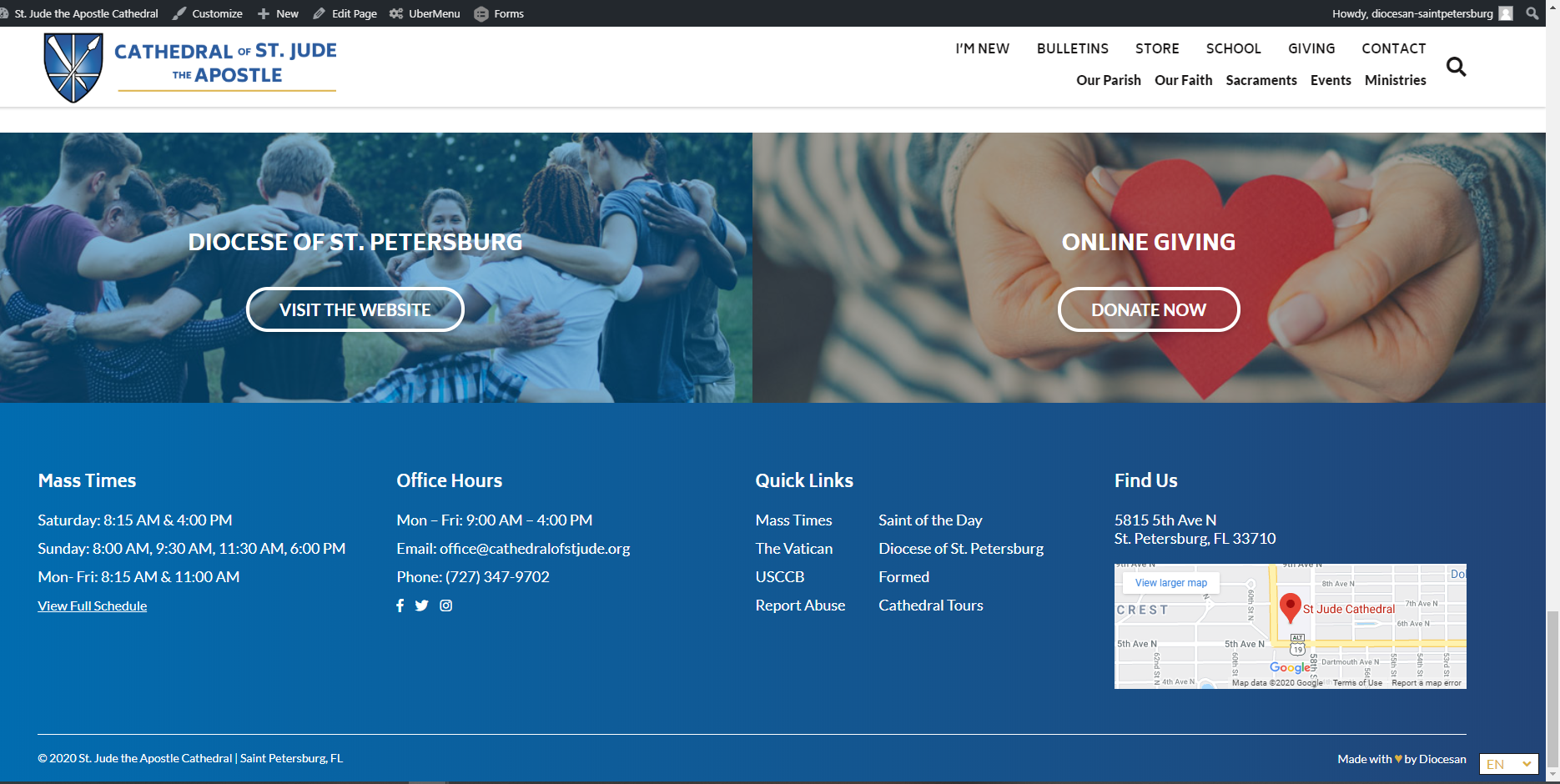Click the Visit the Website button

tap(355, 309)
